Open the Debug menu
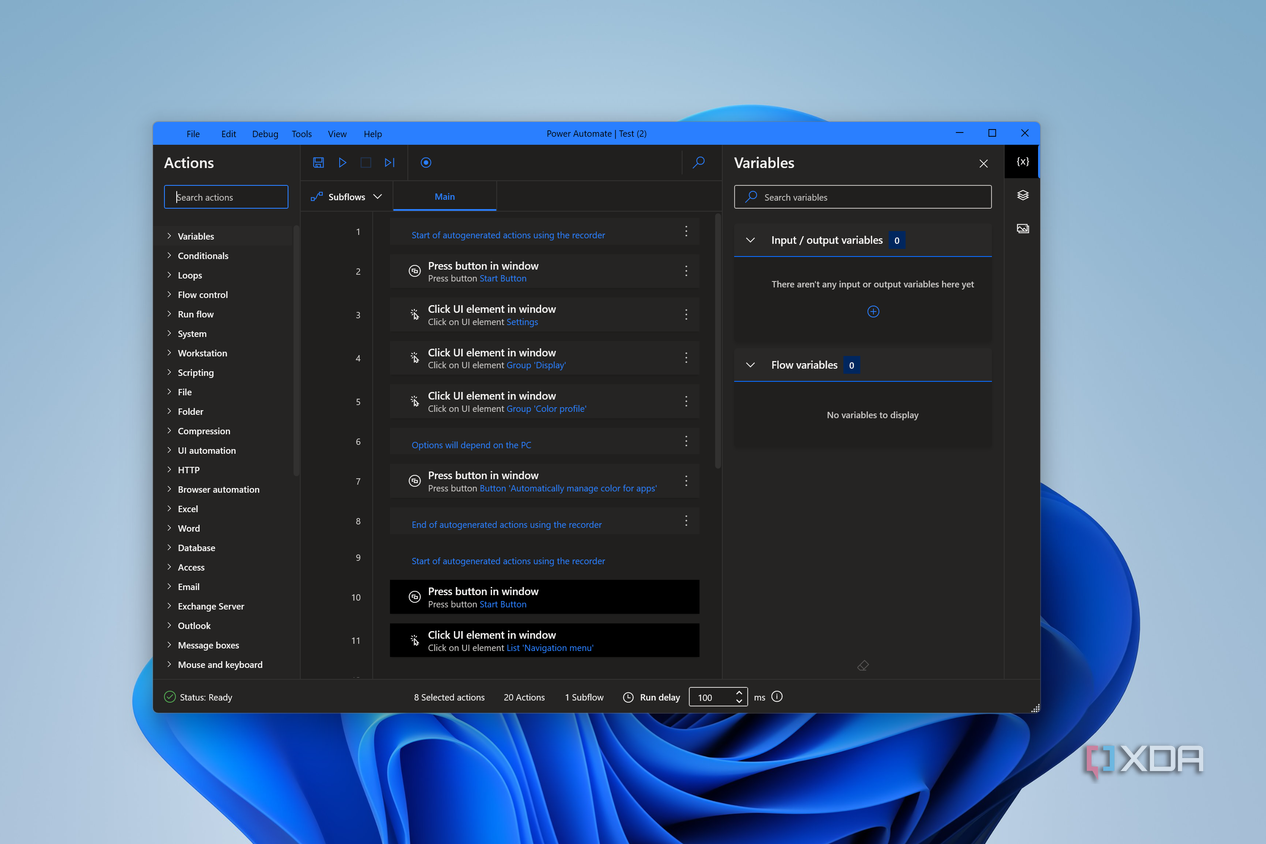 point(265,134)
